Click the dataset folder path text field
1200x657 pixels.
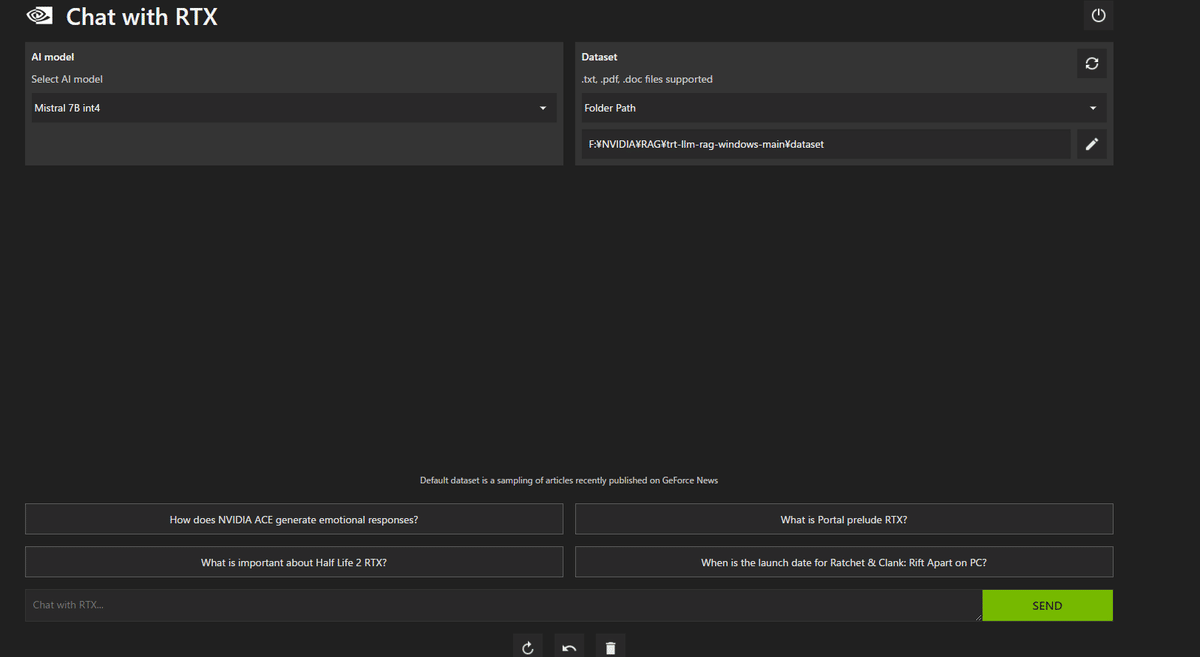pyautogui.click(x=826, y=144)
